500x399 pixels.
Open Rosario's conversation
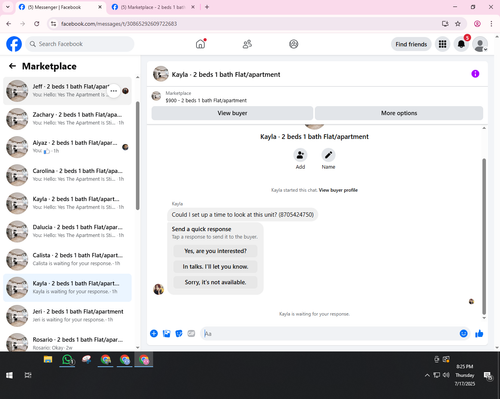[x=67, y=343]
